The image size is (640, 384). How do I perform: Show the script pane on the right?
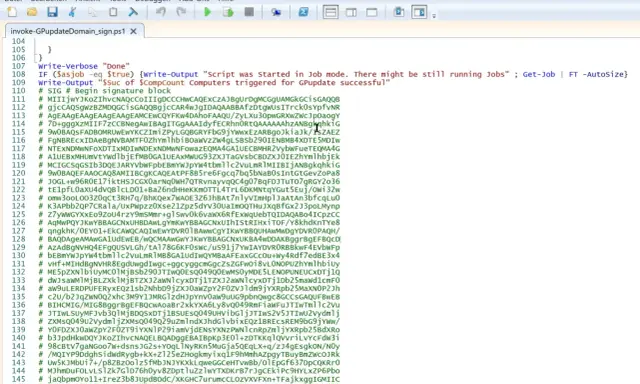pyautogui.click(x=351, y=12)
